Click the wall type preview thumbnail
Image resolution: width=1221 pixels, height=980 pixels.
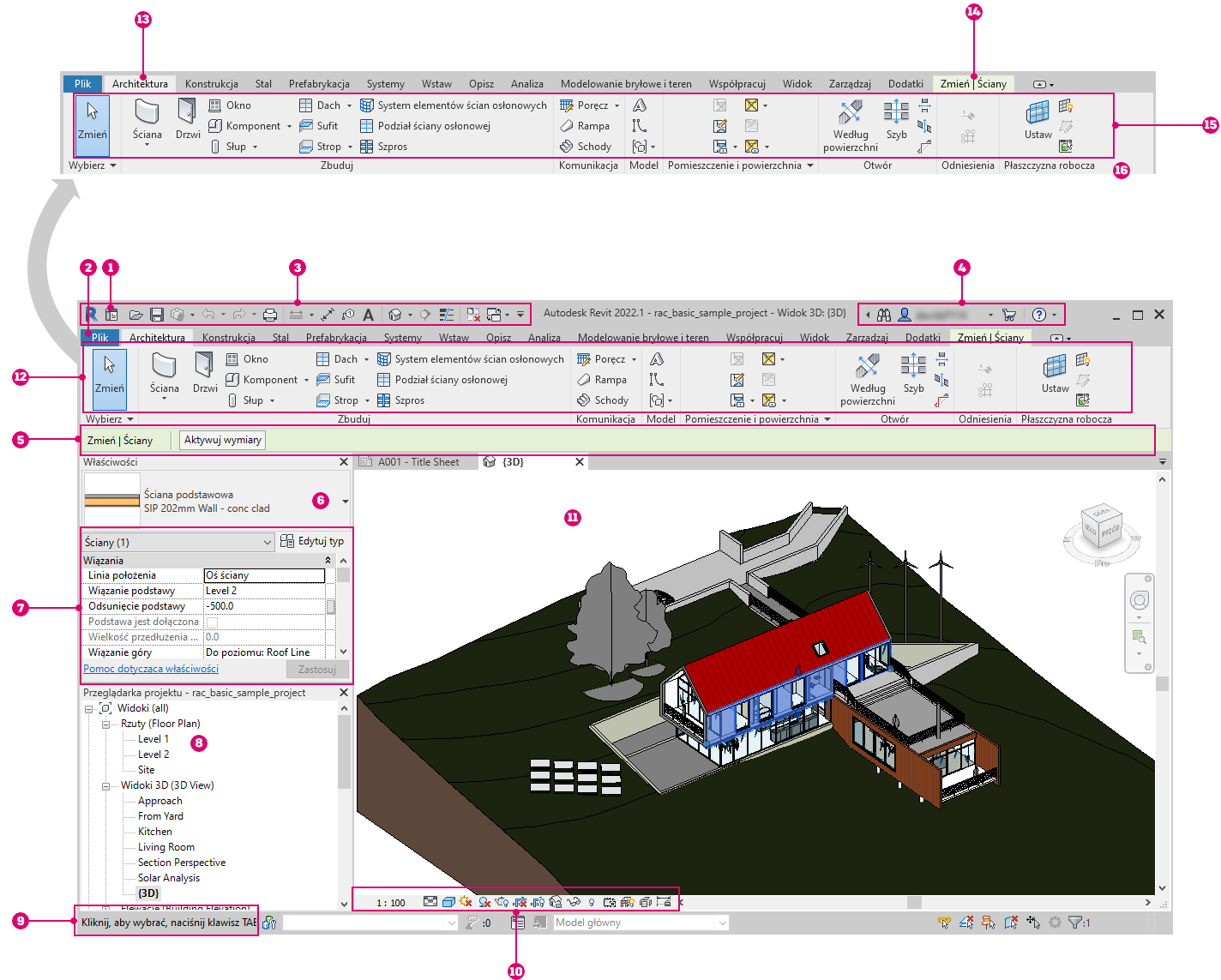(111, 501)
